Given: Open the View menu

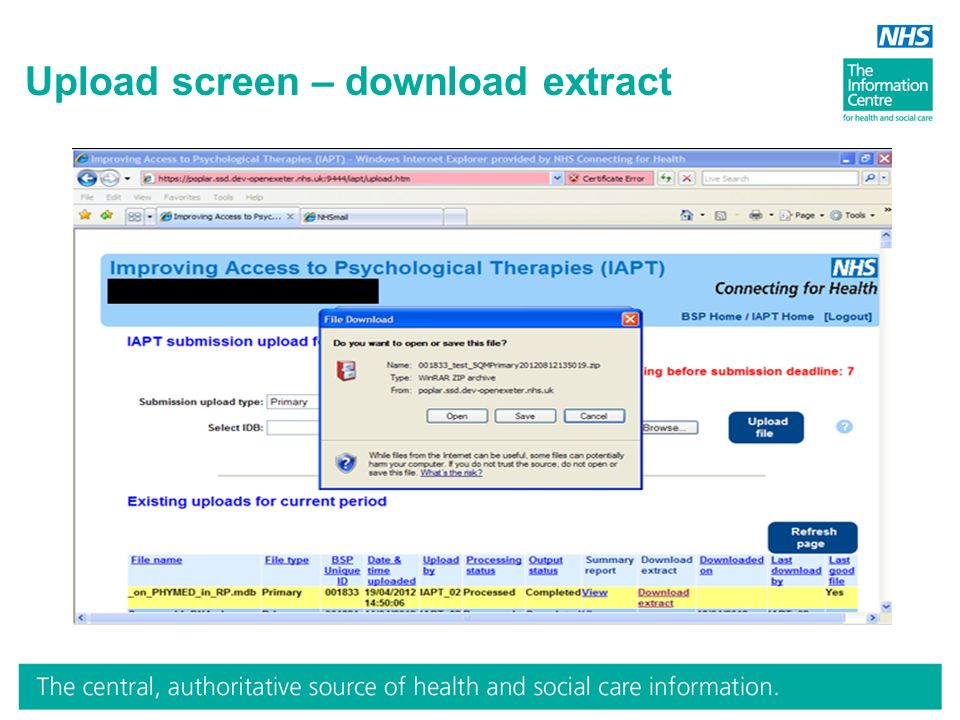Looking at the screenshot, I should 142,197.
